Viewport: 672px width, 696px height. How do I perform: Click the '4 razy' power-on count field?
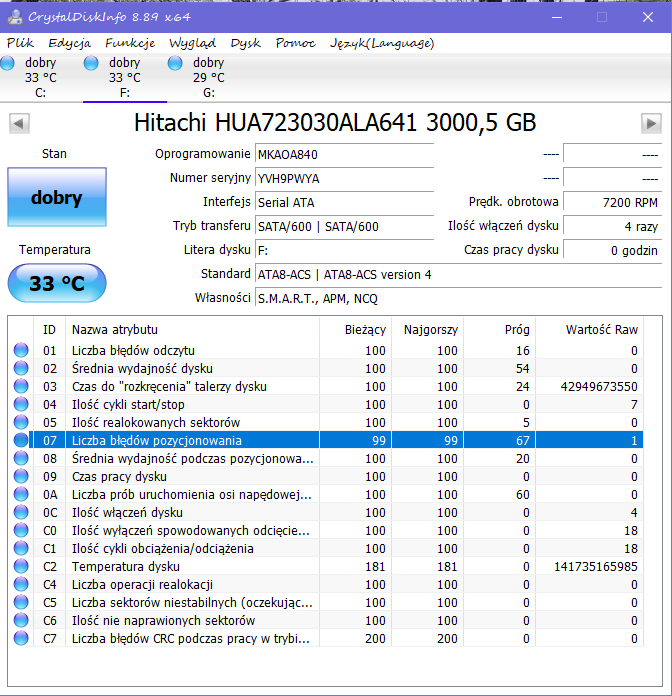point(613,226)
